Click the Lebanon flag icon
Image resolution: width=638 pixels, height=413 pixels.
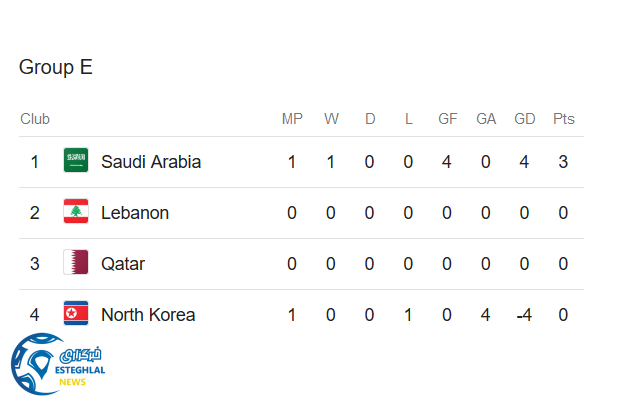(76, 212)
